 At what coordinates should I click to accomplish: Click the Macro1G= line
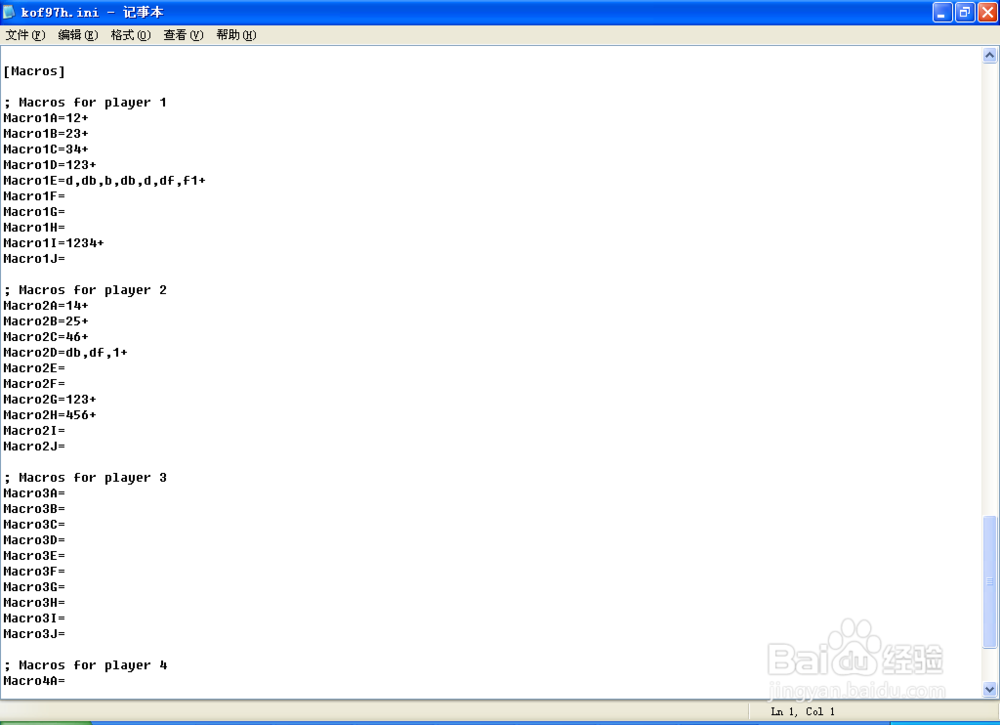pyautogui.click(x=34, y=212)
